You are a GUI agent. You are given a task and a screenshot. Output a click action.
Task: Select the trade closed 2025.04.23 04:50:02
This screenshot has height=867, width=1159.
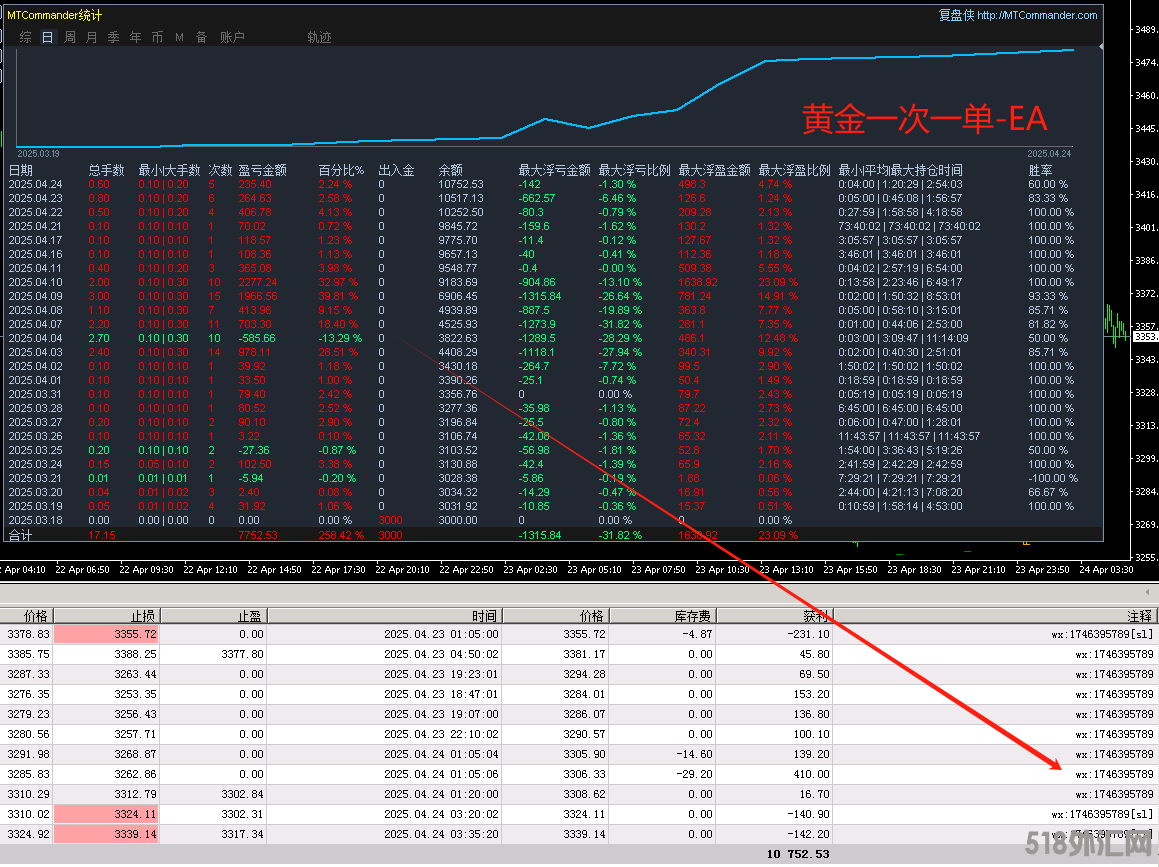[x=578, y=655]
